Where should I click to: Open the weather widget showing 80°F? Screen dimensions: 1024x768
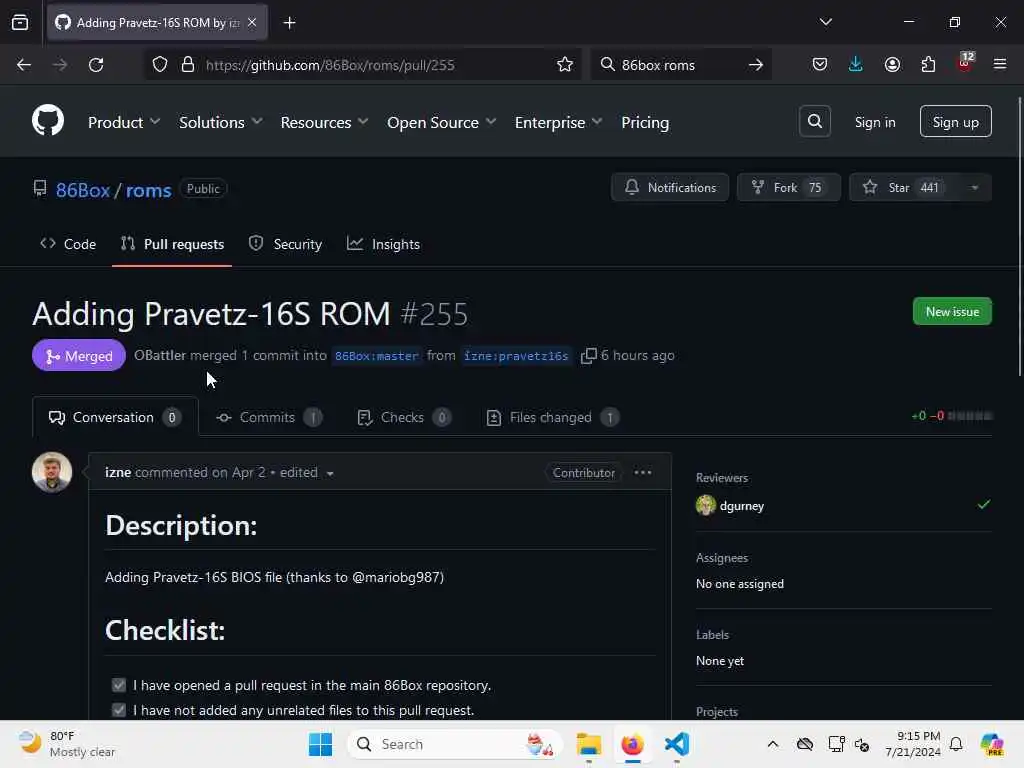(67, 744)
